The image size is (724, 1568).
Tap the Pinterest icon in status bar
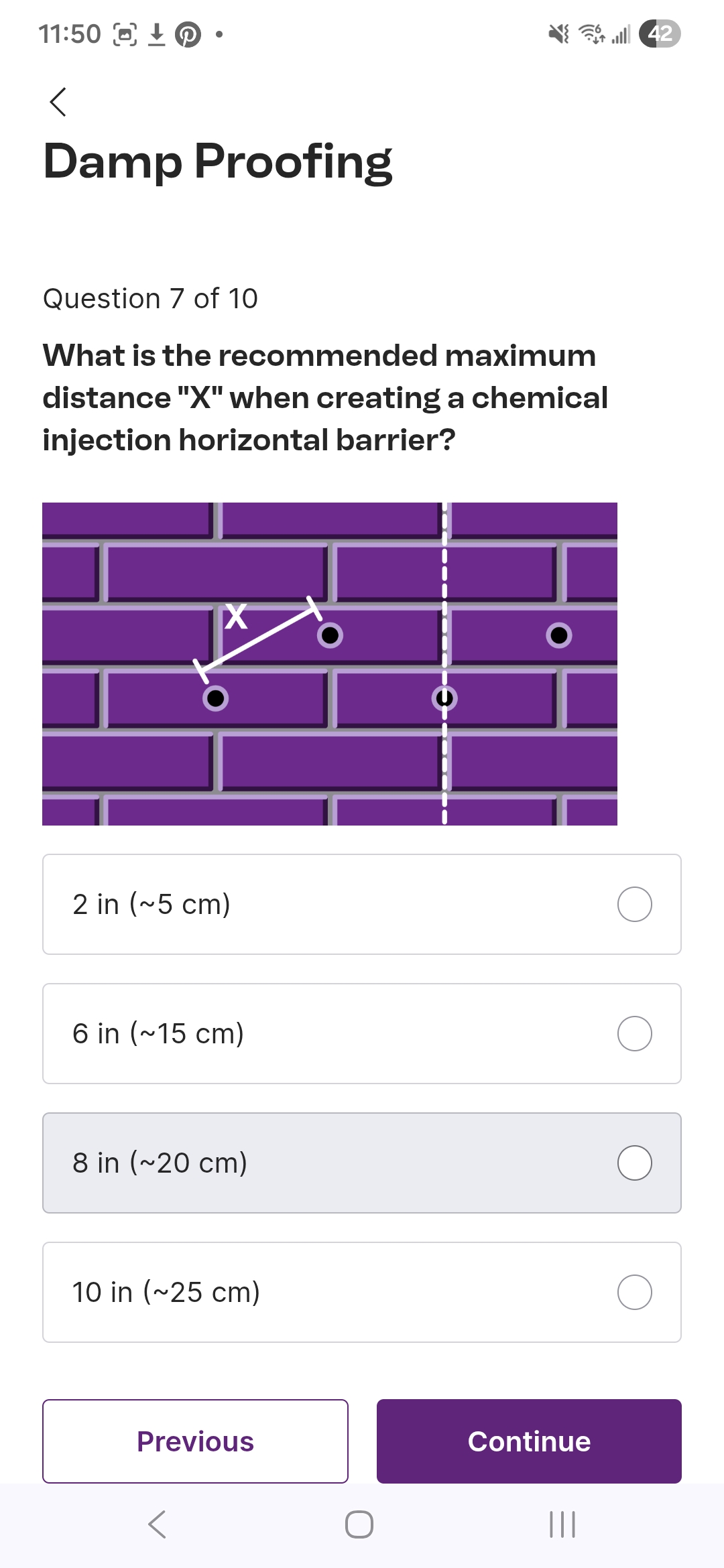point(188,34)
